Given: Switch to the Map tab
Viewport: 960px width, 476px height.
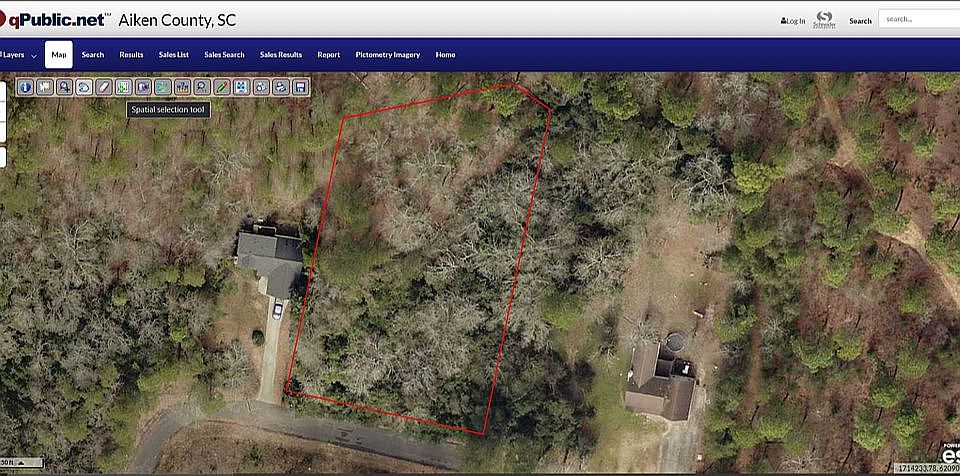Looking at the screenshot, I should click(59, 55).
